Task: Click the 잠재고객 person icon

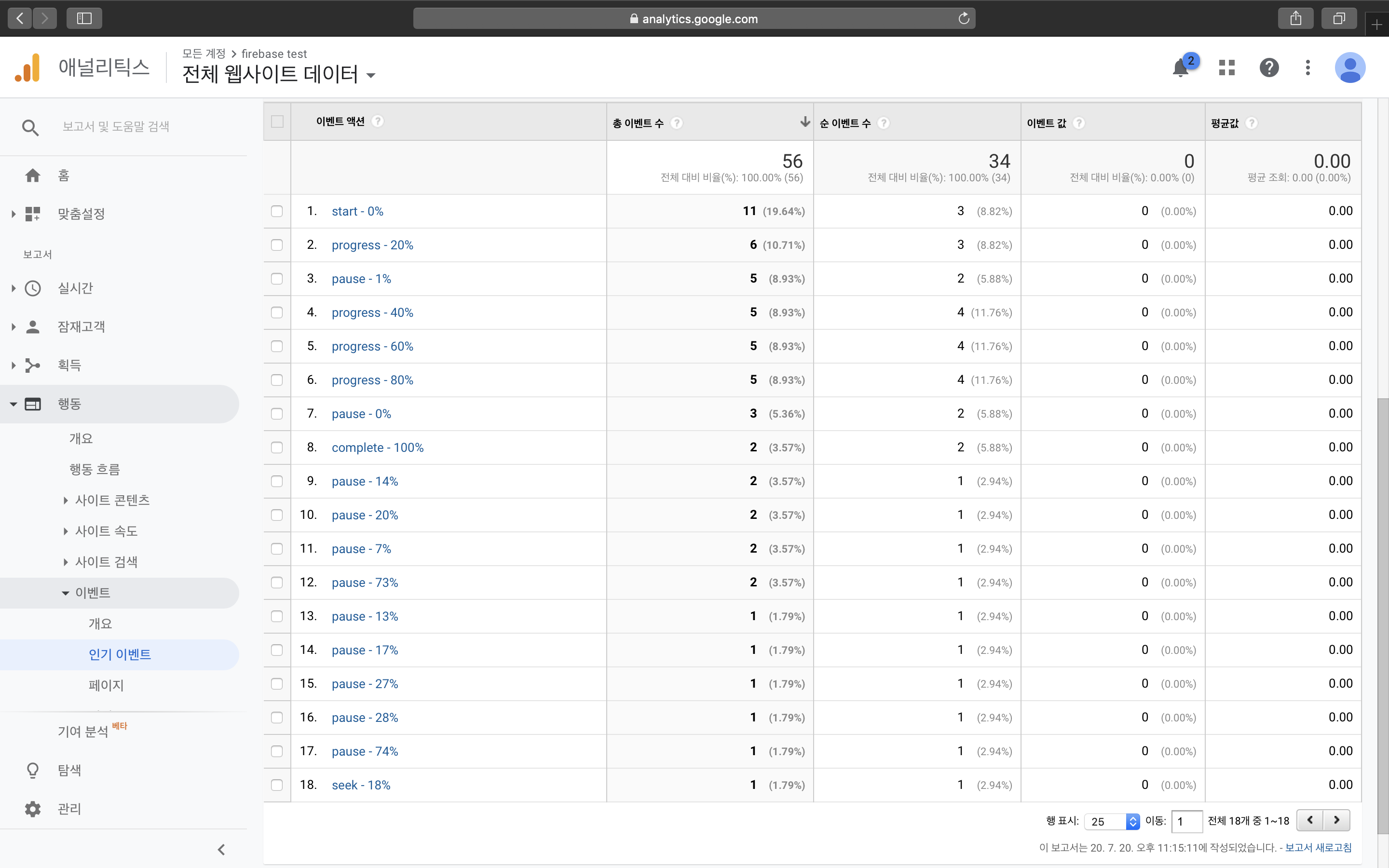Action: (x=33, y=326)
